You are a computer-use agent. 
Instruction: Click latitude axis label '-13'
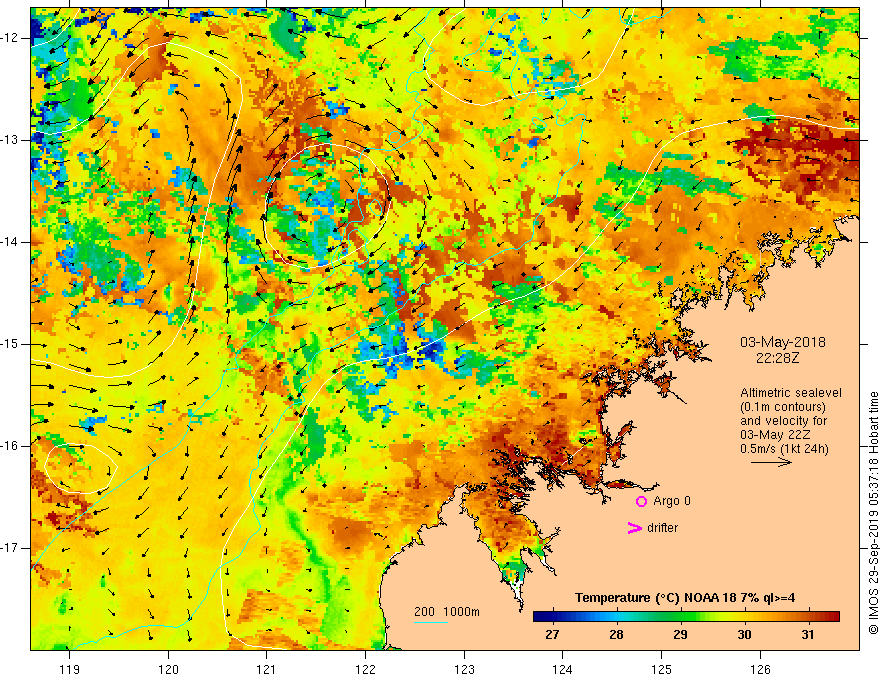pyautogui.click(x=10, y=140)
